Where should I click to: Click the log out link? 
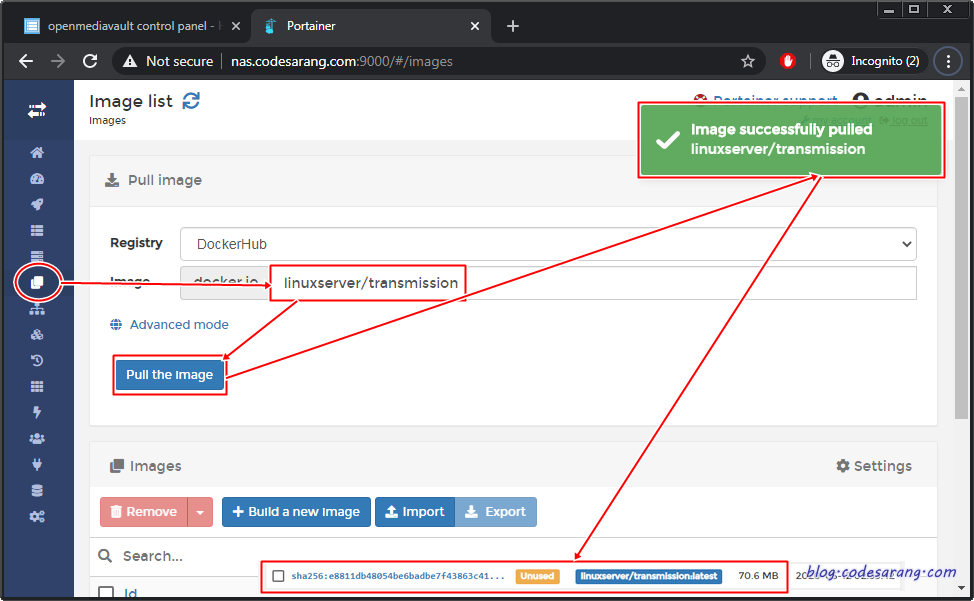tap(909, 120)
